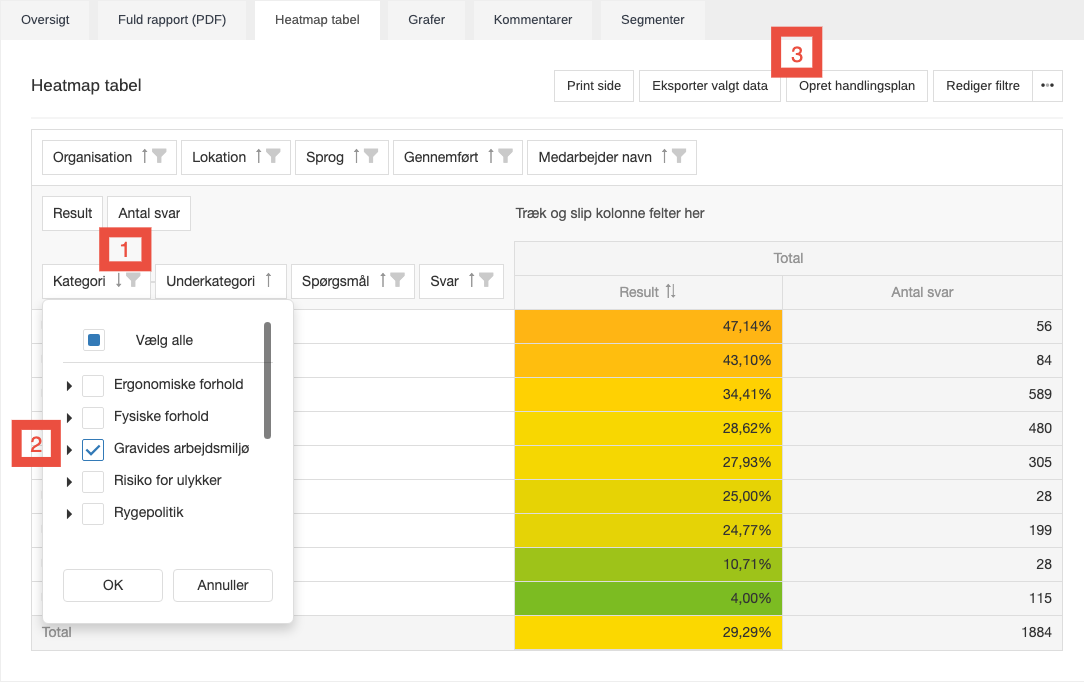Viewport: 1084px width, 682px height.
Task: Toggle the sort arrow on Spørgsmål field
Action: [382, 280]
